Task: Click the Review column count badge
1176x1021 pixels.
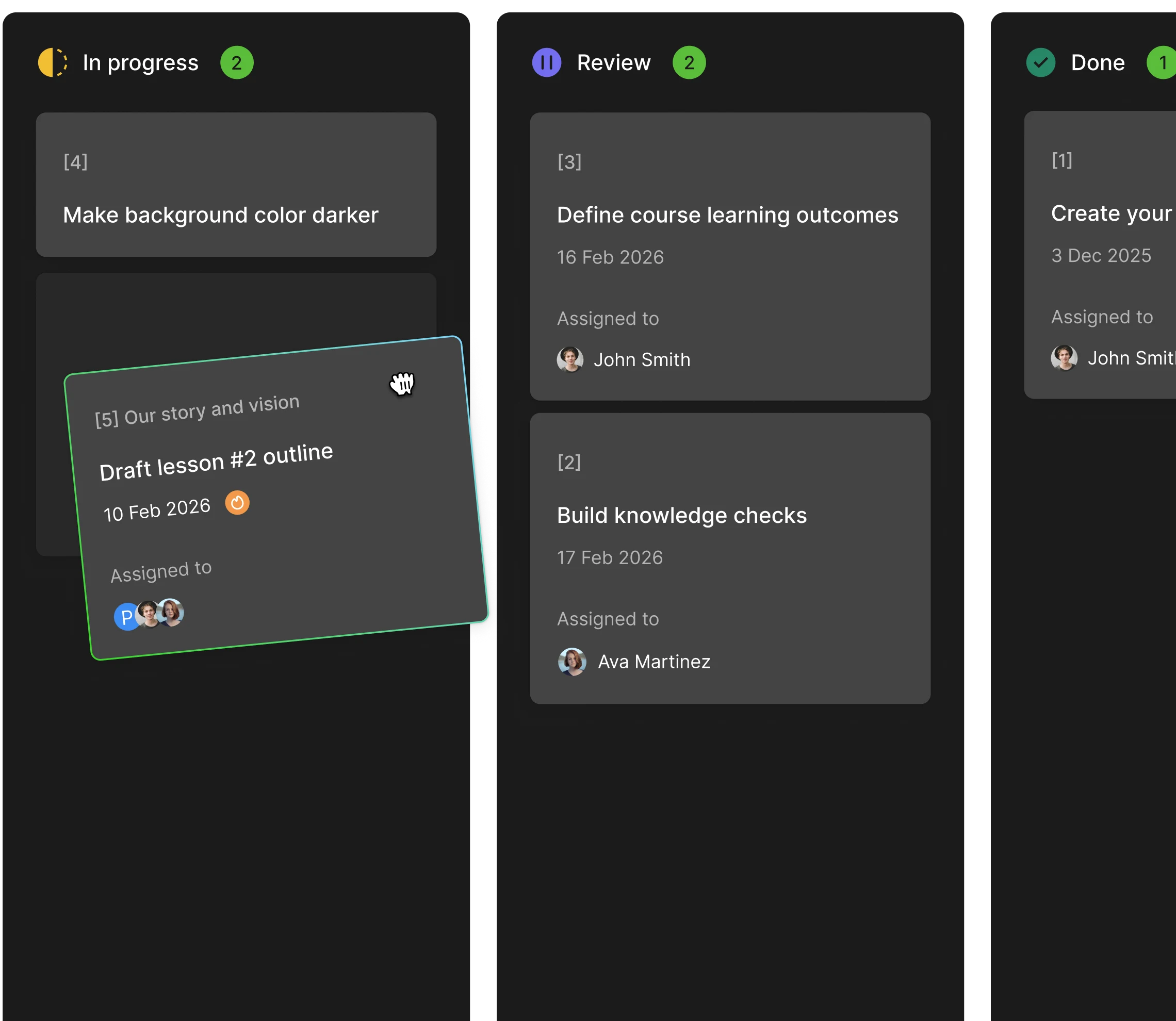Action: pos(689,63)
